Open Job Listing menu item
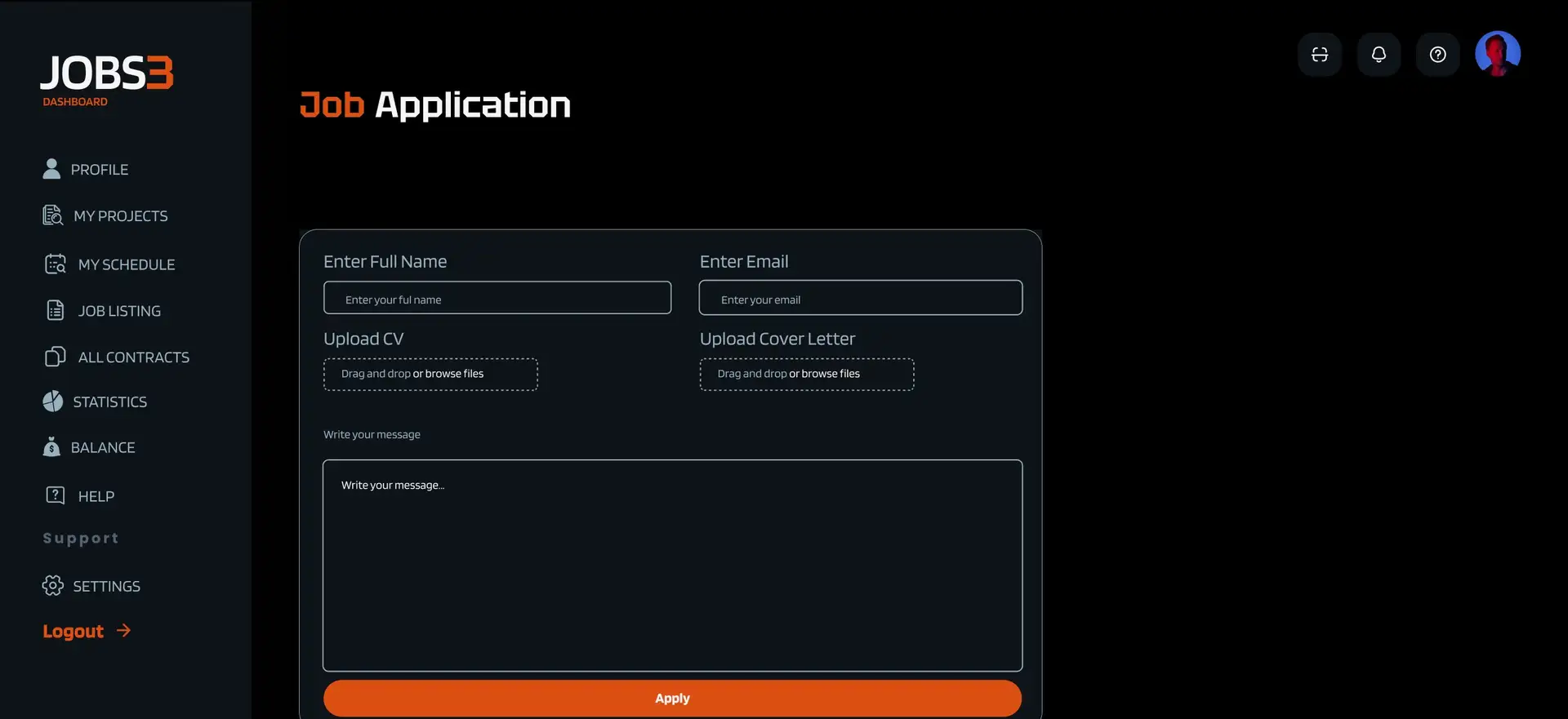The height and width of the screenshot is (719, 1568). pos(119,311)
